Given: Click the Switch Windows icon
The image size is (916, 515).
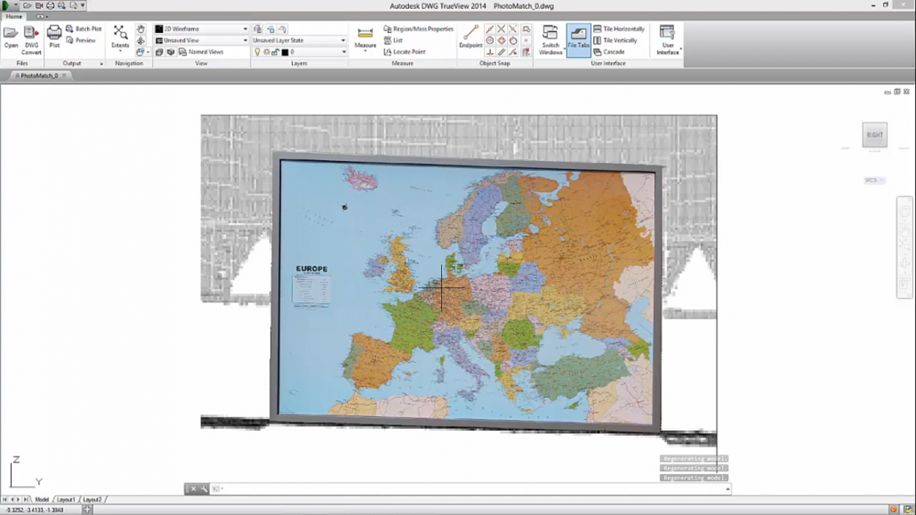Looking at the screenshot, I should [x=551, y=38].
